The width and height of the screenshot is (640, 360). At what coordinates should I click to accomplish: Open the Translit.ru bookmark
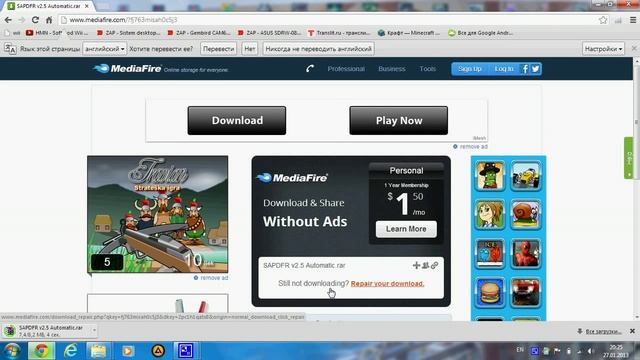coord(339,33)
